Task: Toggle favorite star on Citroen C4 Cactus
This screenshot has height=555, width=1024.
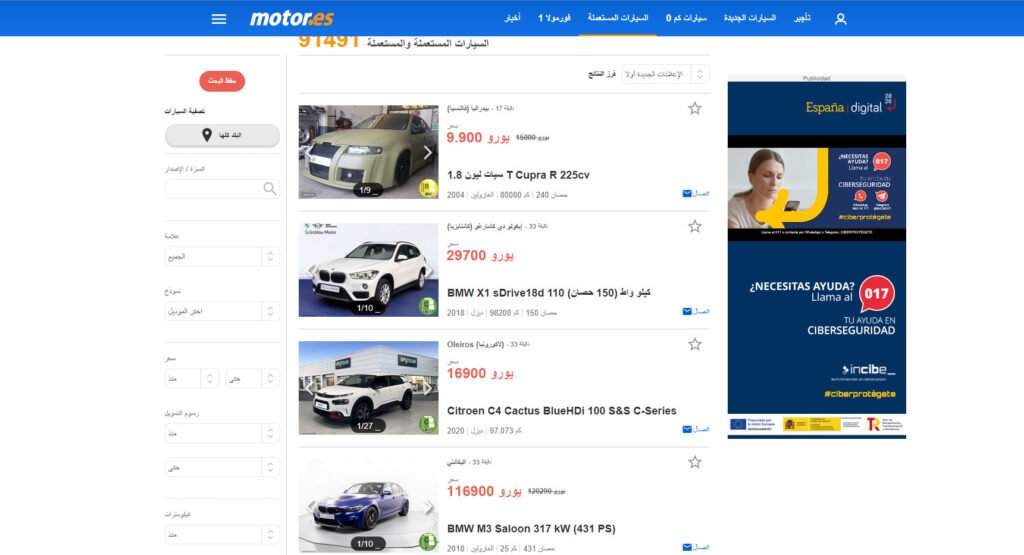Action: click(x=695, y=344)
